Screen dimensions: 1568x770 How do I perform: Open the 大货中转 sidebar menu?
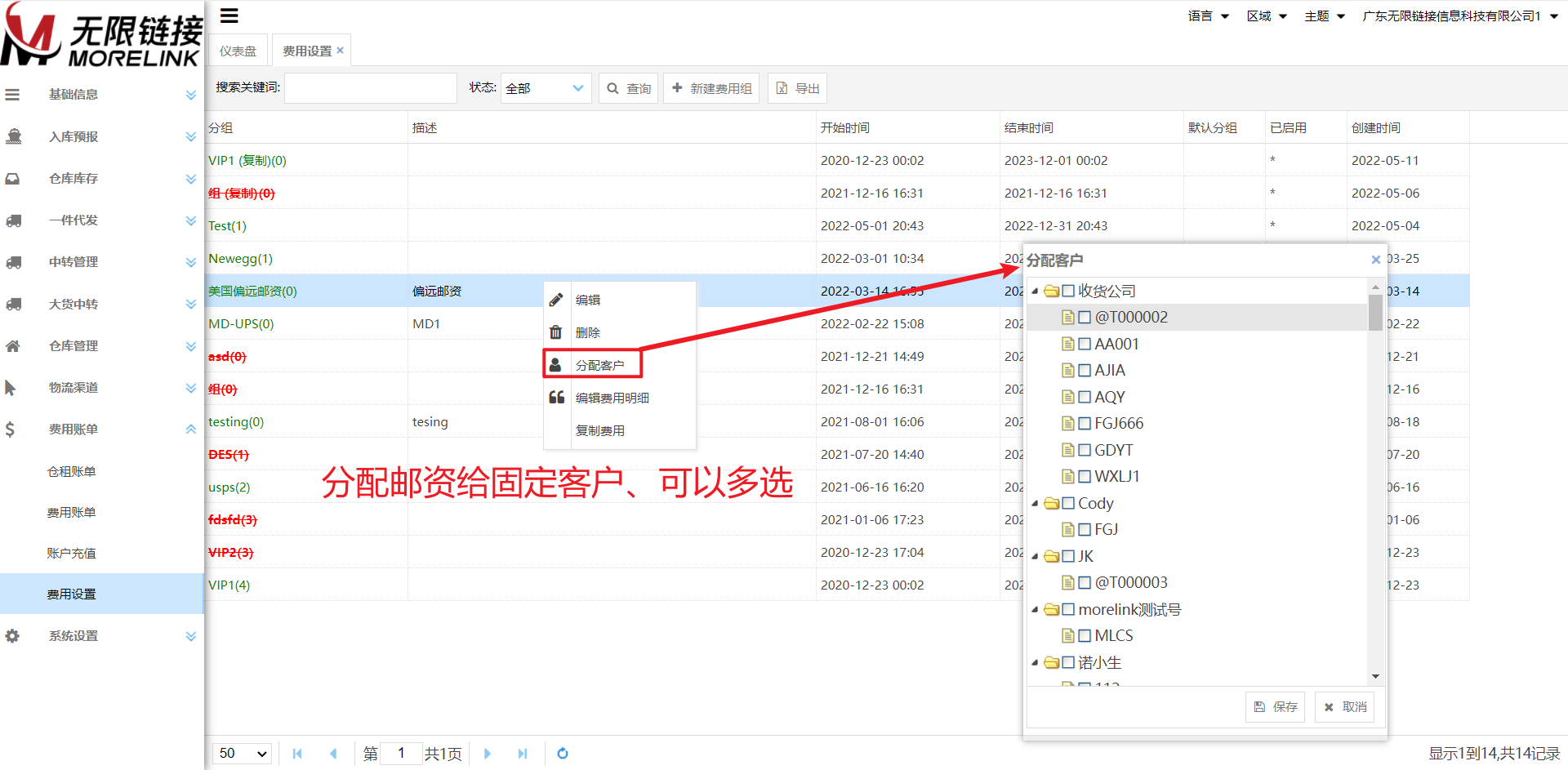coord(101,304)
